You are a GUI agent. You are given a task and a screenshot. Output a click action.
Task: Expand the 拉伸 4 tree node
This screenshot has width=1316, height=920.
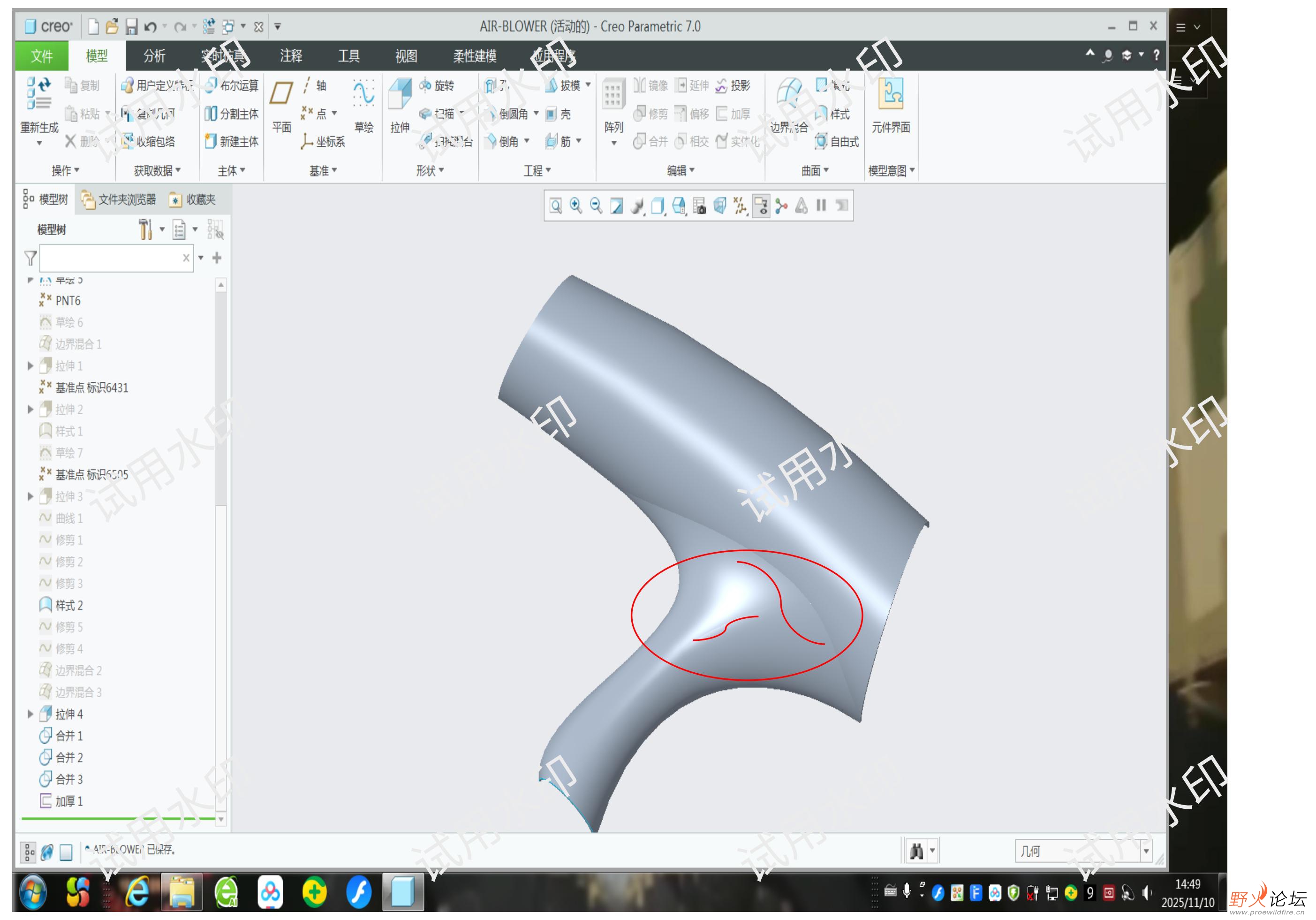pyautogui.click(x=30, y=714)
